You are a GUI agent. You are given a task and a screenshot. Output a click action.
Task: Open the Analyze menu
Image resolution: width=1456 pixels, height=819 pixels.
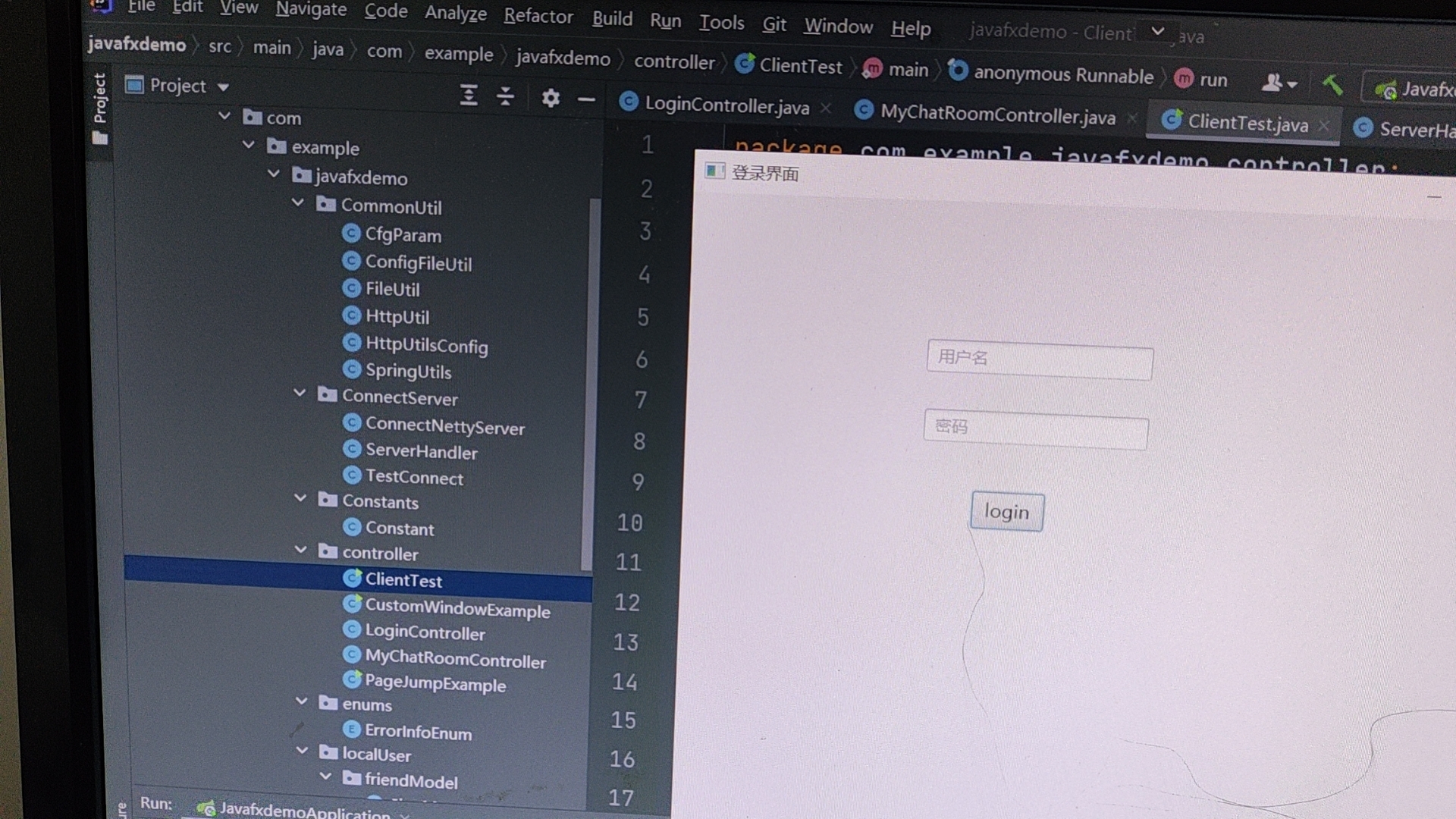[456, 13]
